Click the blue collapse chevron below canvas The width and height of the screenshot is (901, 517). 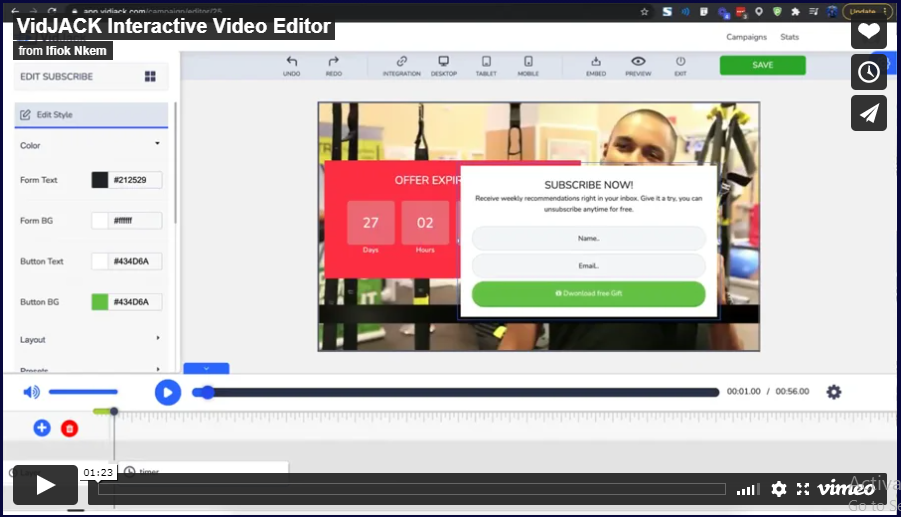click(206, 368)
